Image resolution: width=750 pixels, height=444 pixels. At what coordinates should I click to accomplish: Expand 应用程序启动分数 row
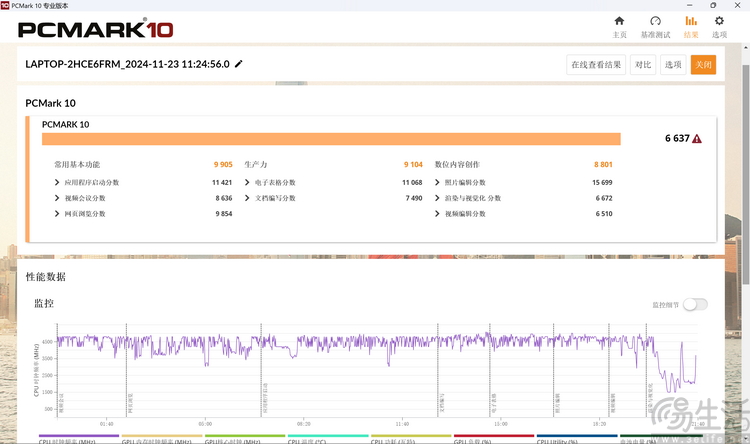(57, 182)
